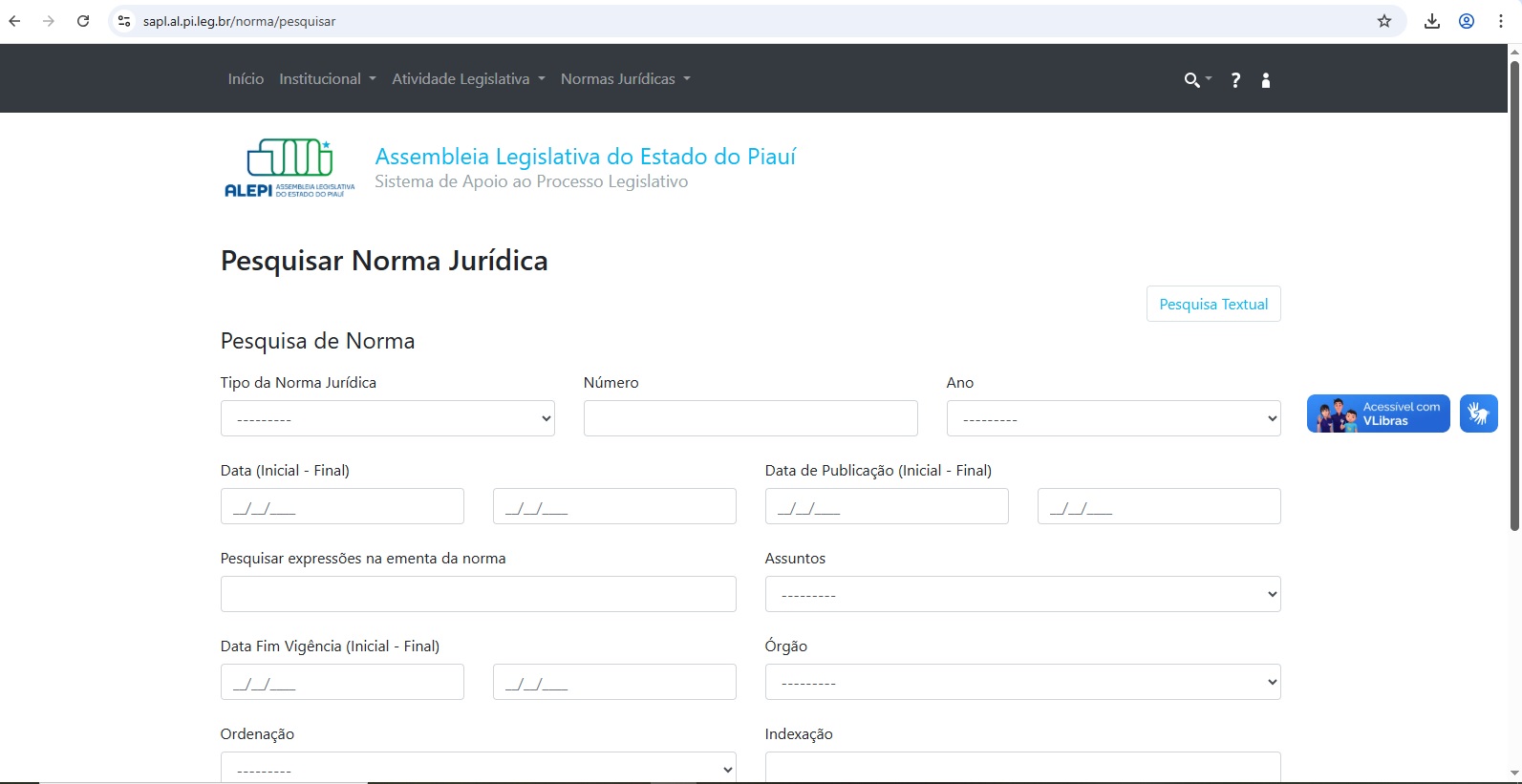Click the Número input field
The height and width of the screenshot is (784, 1522).
point(750,418)
